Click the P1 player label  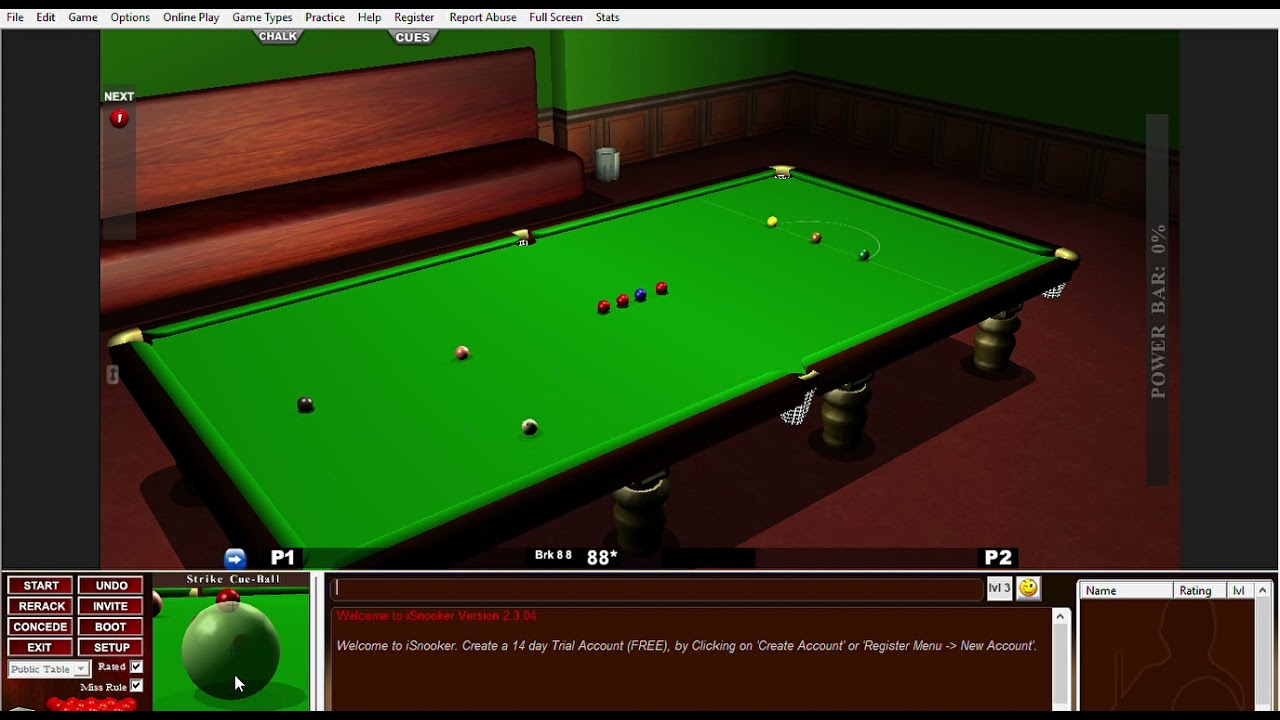tap(283, 558)
